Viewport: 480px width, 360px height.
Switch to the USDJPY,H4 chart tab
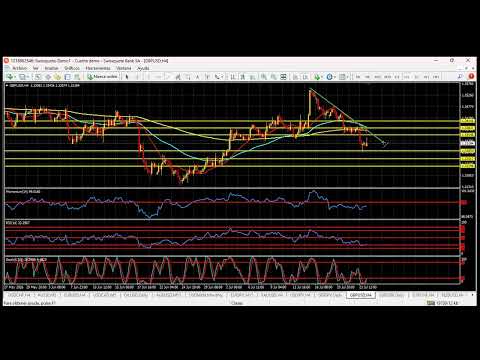[x=300, y=295]
